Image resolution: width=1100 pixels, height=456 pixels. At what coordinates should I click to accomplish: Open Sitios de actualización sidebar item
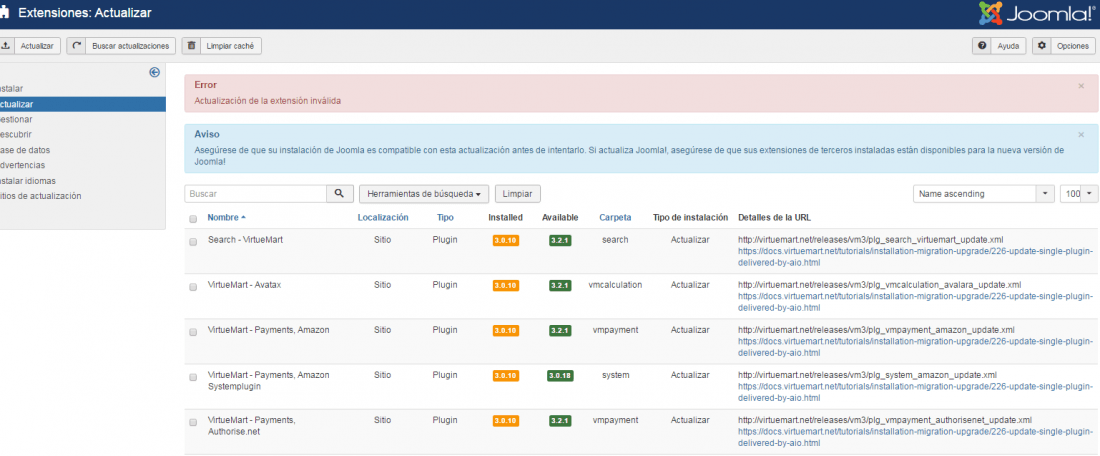click(41, 196)
